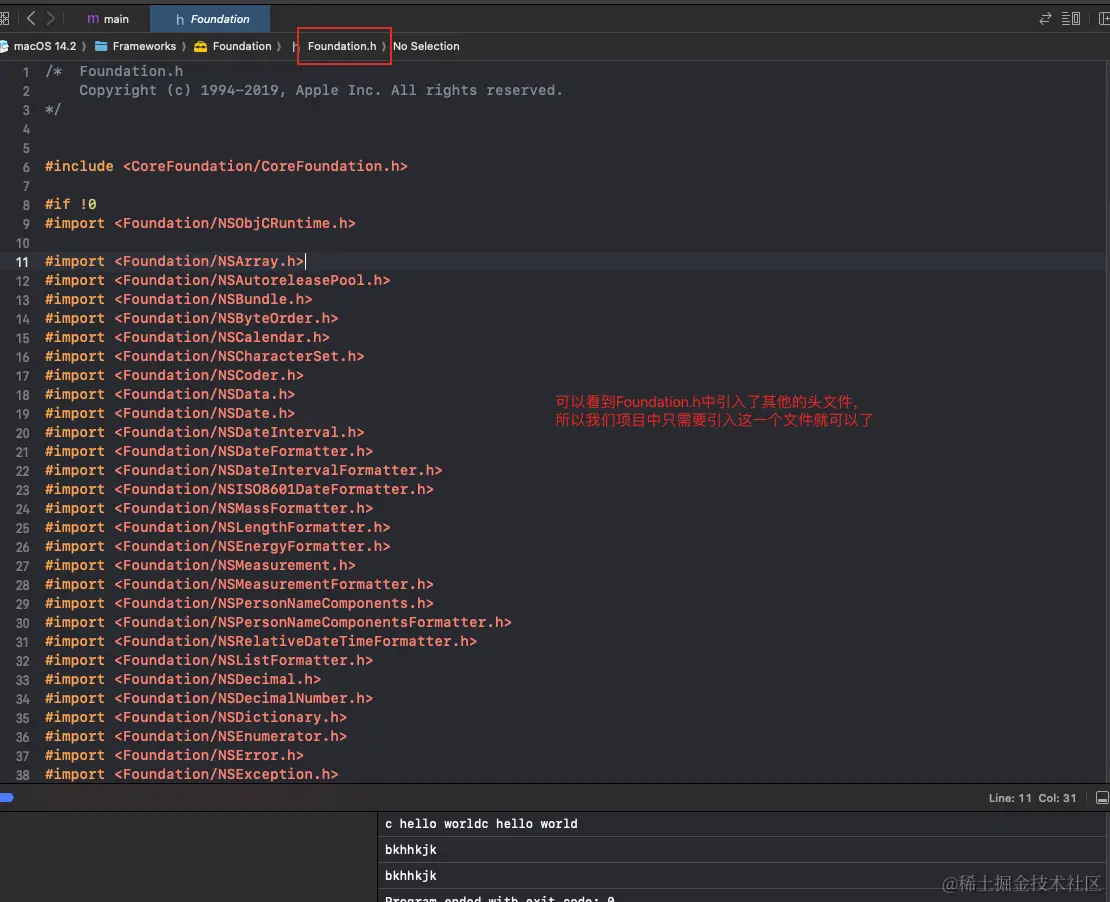Click the swap editor arrows icon

click(x=1045, y=19)
